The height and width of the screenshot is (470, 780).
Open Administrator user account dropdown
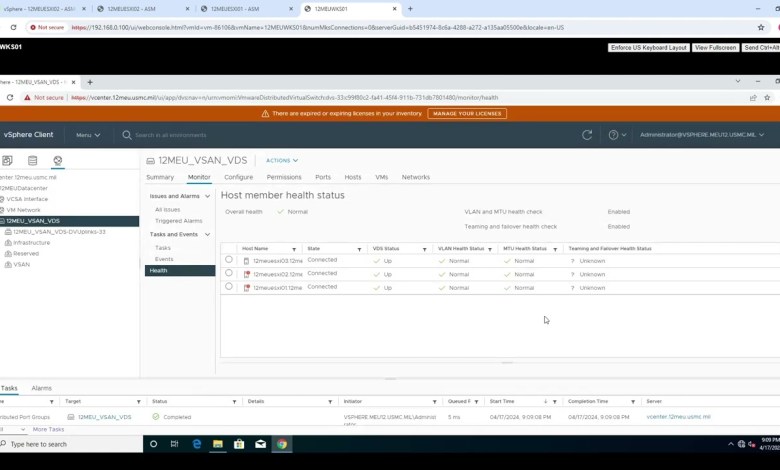coord(702,135)
